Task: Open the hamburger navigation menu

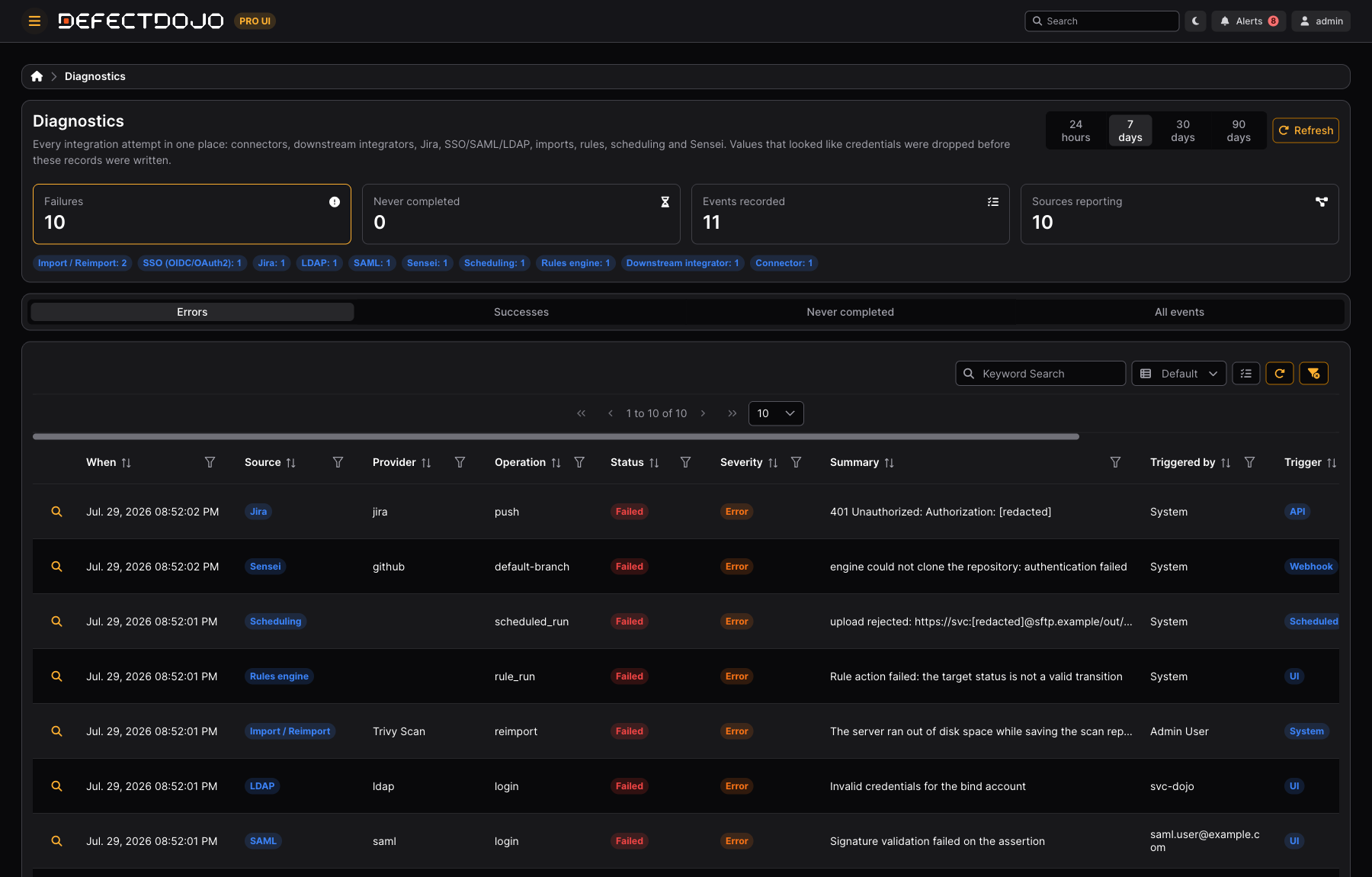Action: point(34,21)
